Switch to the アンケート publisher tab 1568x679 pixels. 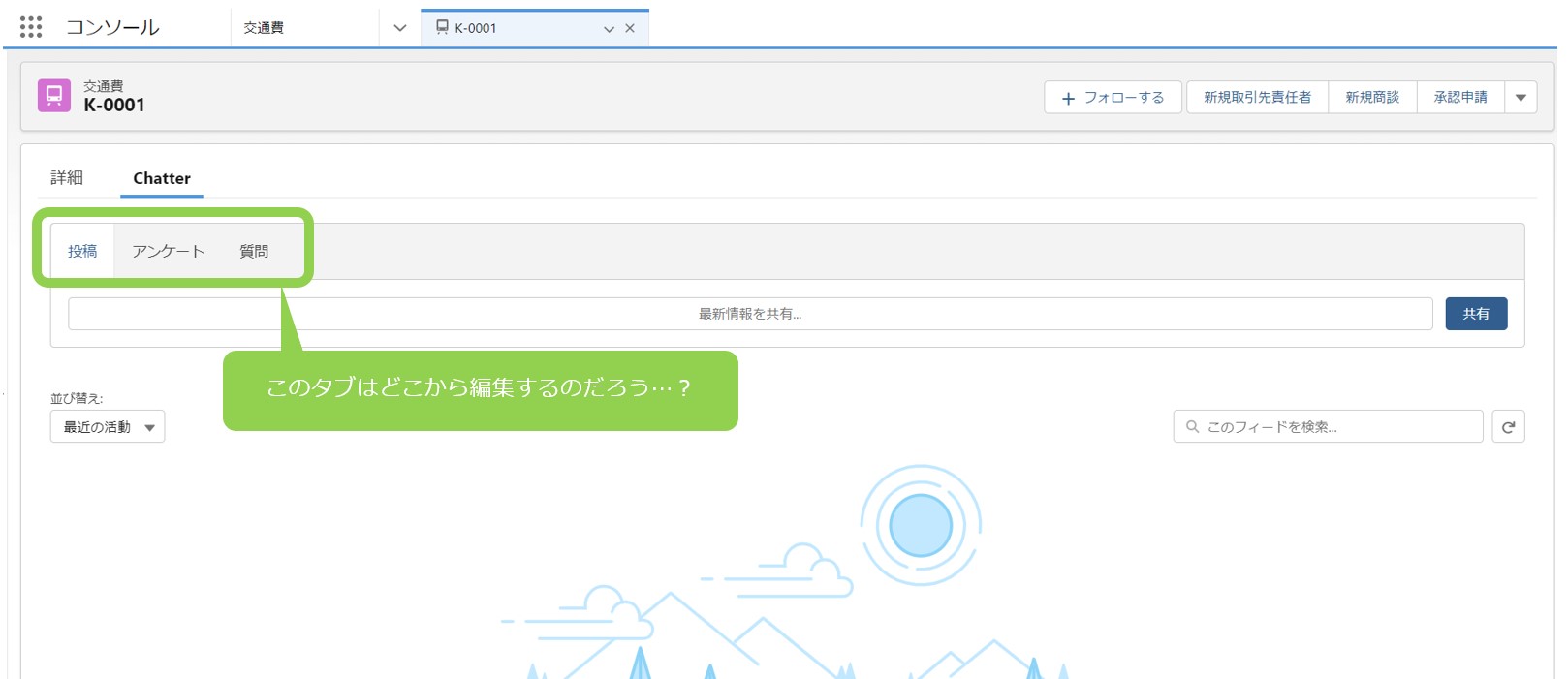point(169,252)
